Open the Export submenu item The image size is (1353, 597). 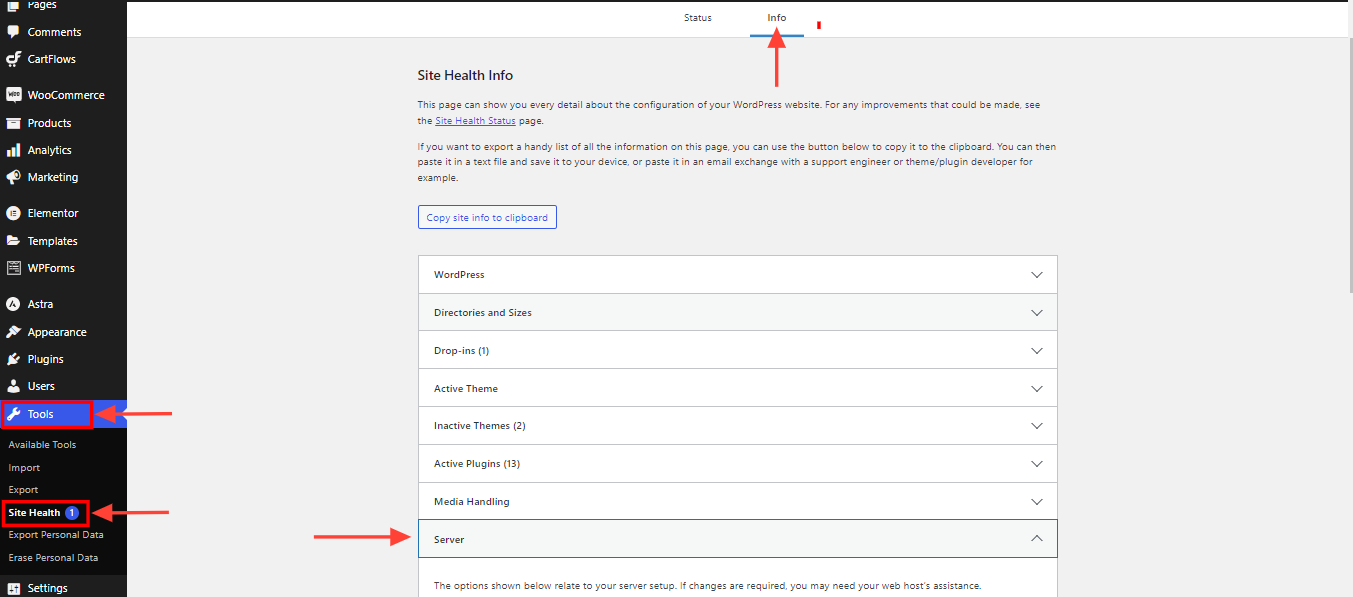coord(23,490)
